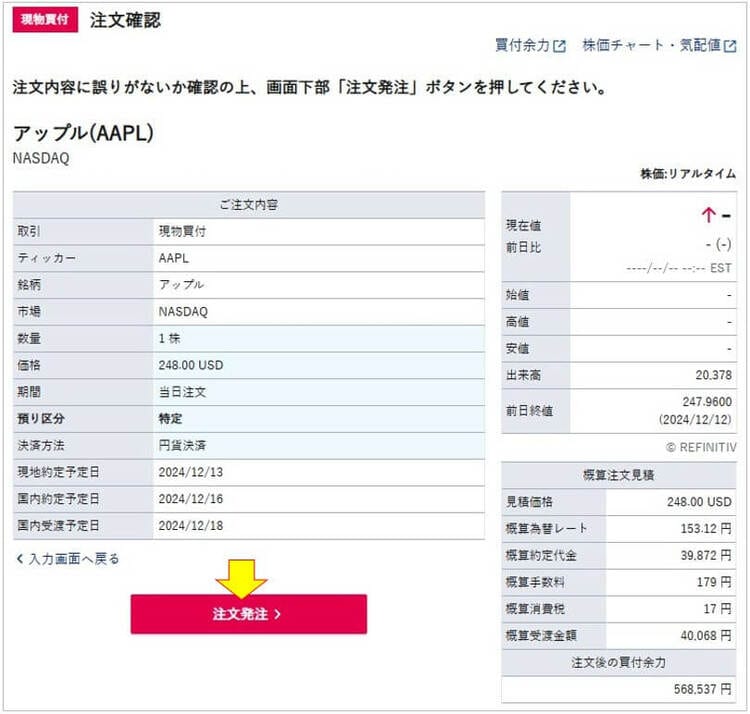
Task: Click the 株価:リアルタイム label
Action: click(x=688, y=174)
